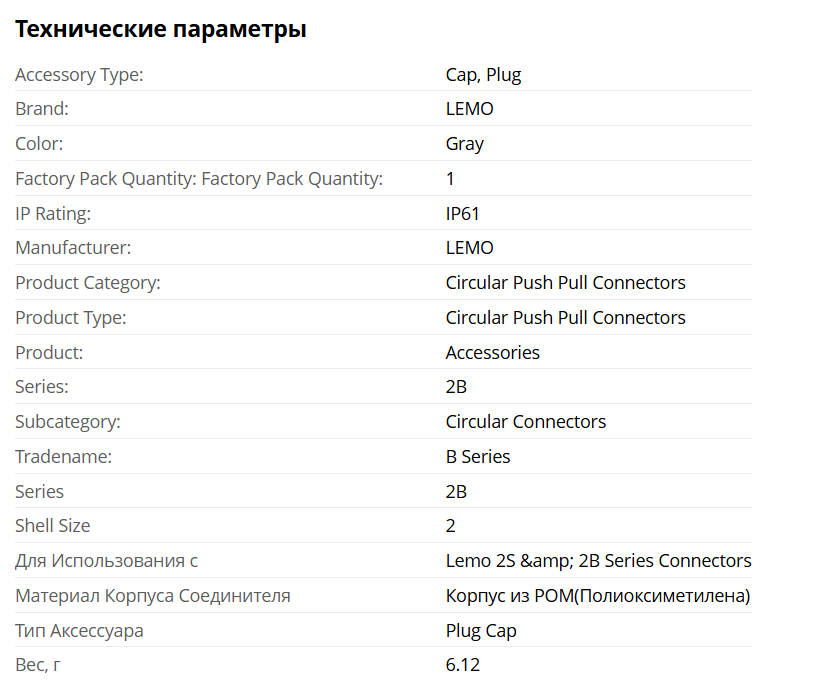Image resolution: width=827 pixels, height=699 pixels.
Task: Select the 'Корпус из POM(Полиоксиметилена)' value
Action: click(x=597, y=596)
